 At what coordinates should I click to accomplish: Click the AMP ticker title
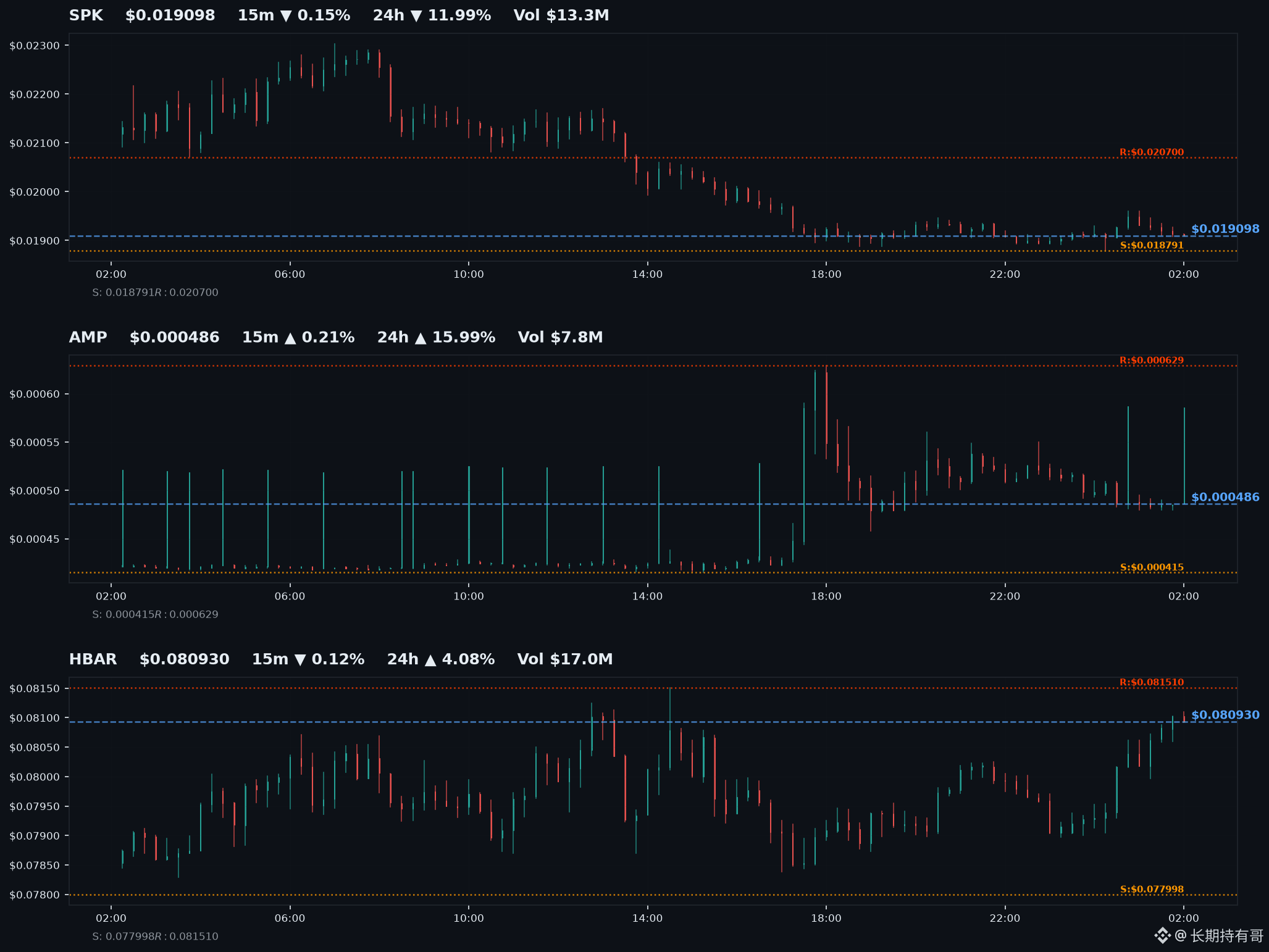pyautogui.click(x=88, y=337)
